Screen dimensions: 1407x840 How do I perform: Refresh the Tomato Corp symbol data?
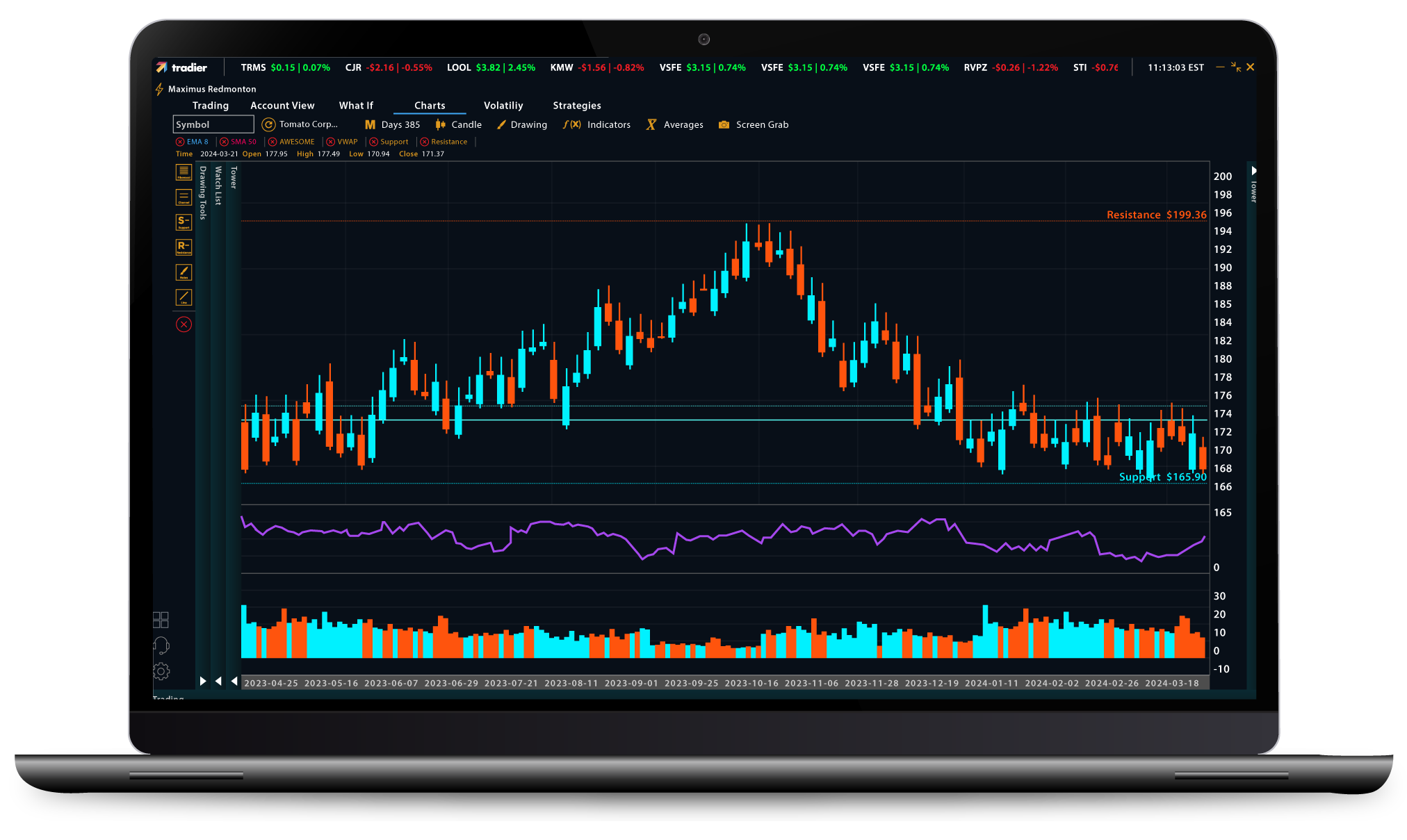[268, 124]
